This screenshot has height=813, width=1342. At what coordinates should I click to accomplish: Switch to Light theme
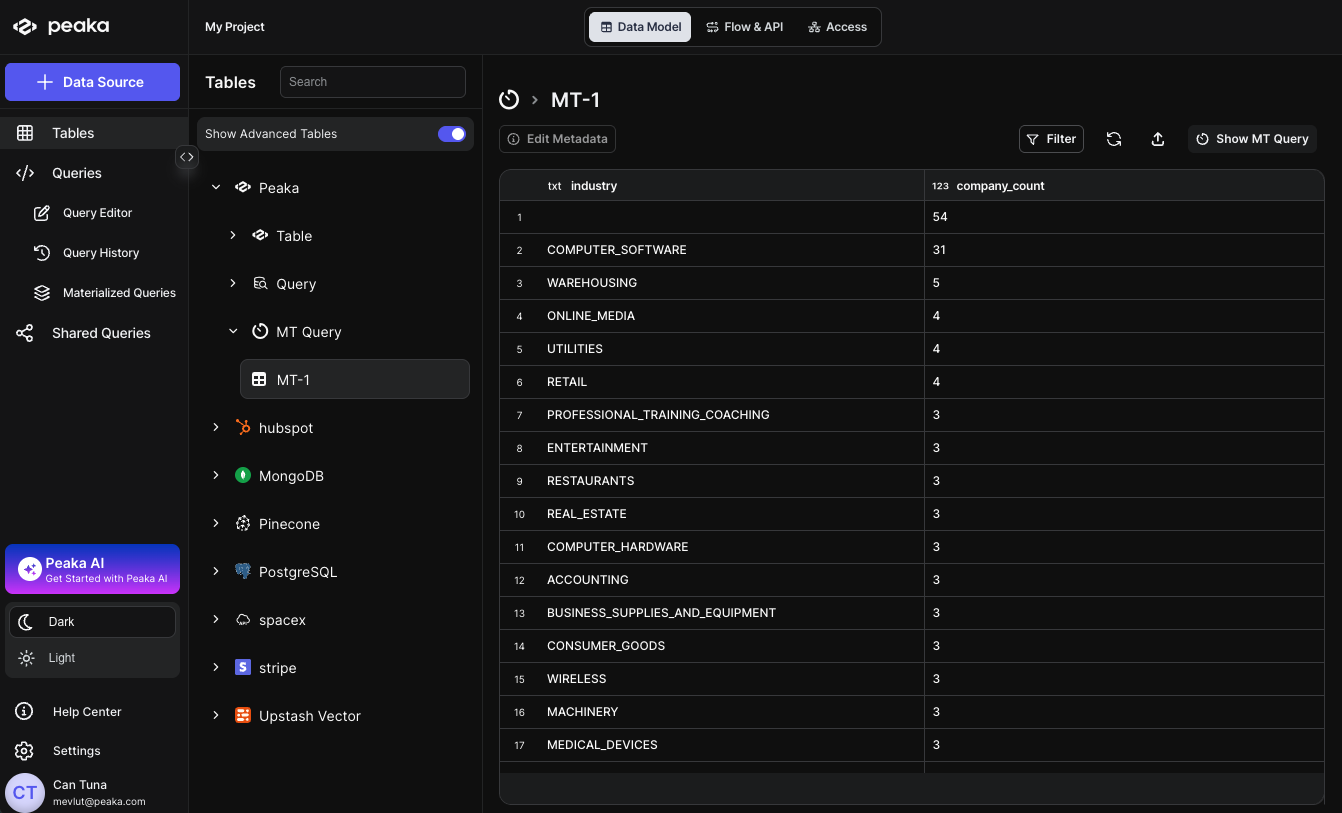pos(62,658)
